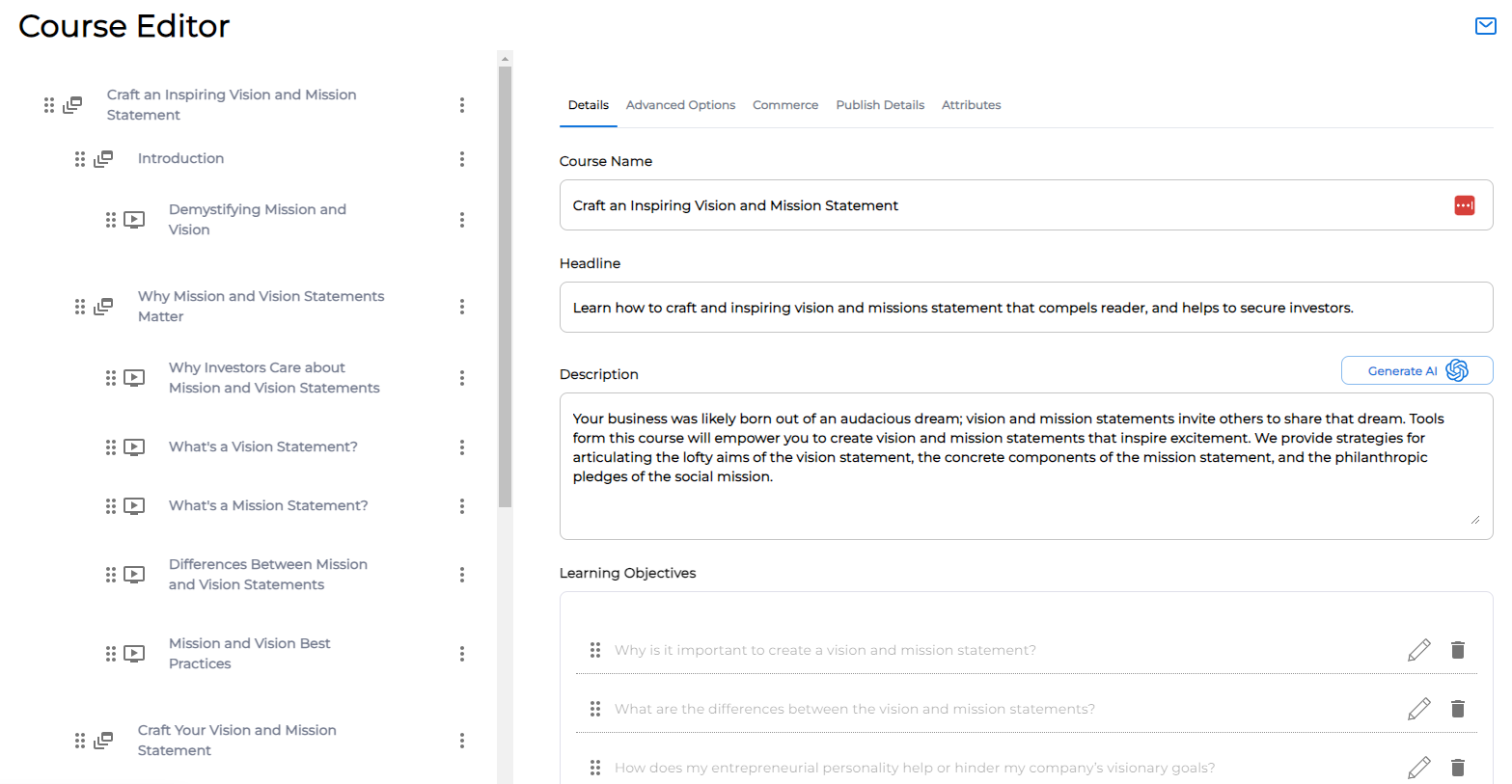The width and height of the screenshot is (1512, 784).
Task: Click the drag handle beside Introduction
Action: (x=80, y=159)
